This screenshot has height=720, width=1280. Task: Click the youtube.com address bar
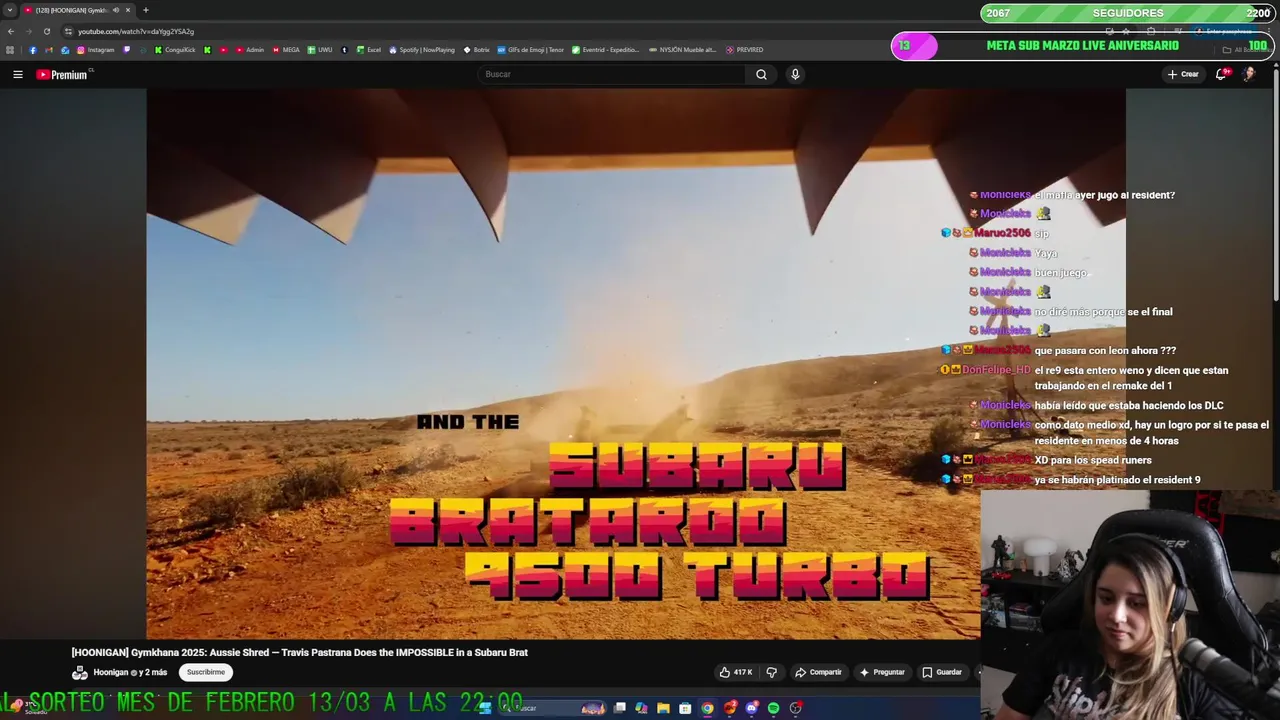point(136,31)
